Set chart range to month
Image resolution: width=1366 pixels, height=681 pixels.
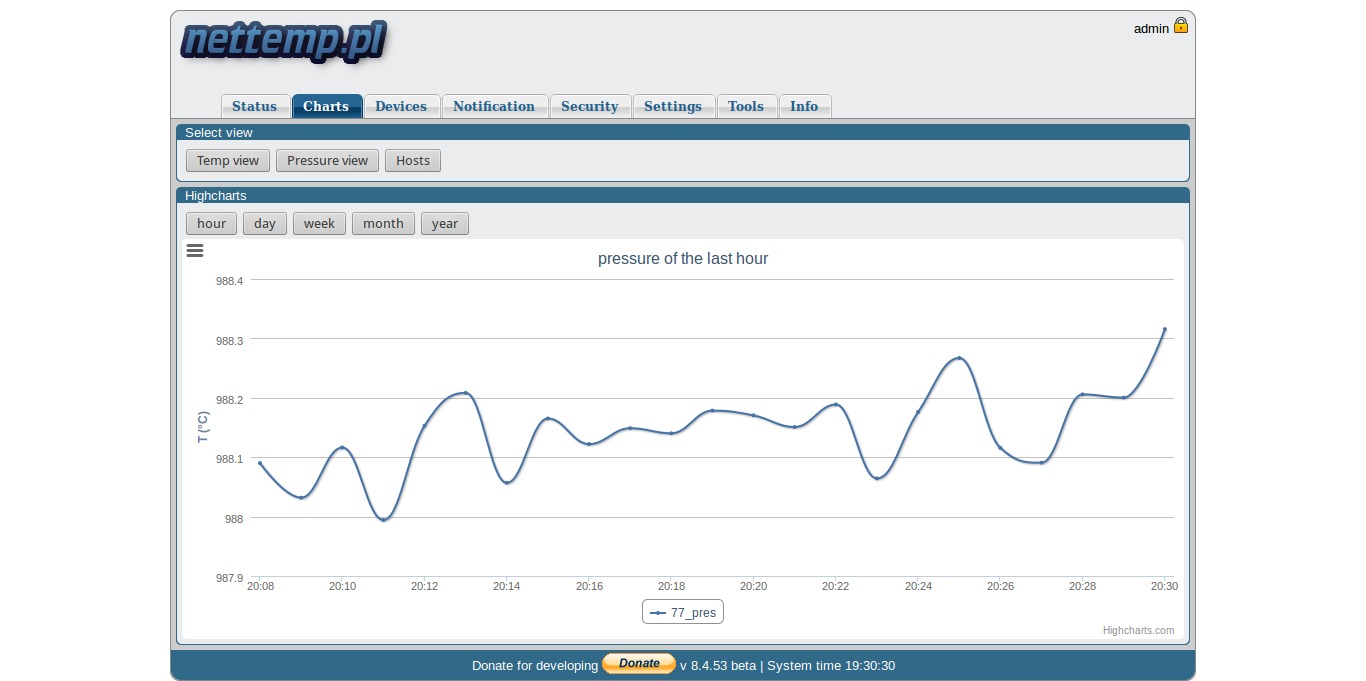coord(383,224)
